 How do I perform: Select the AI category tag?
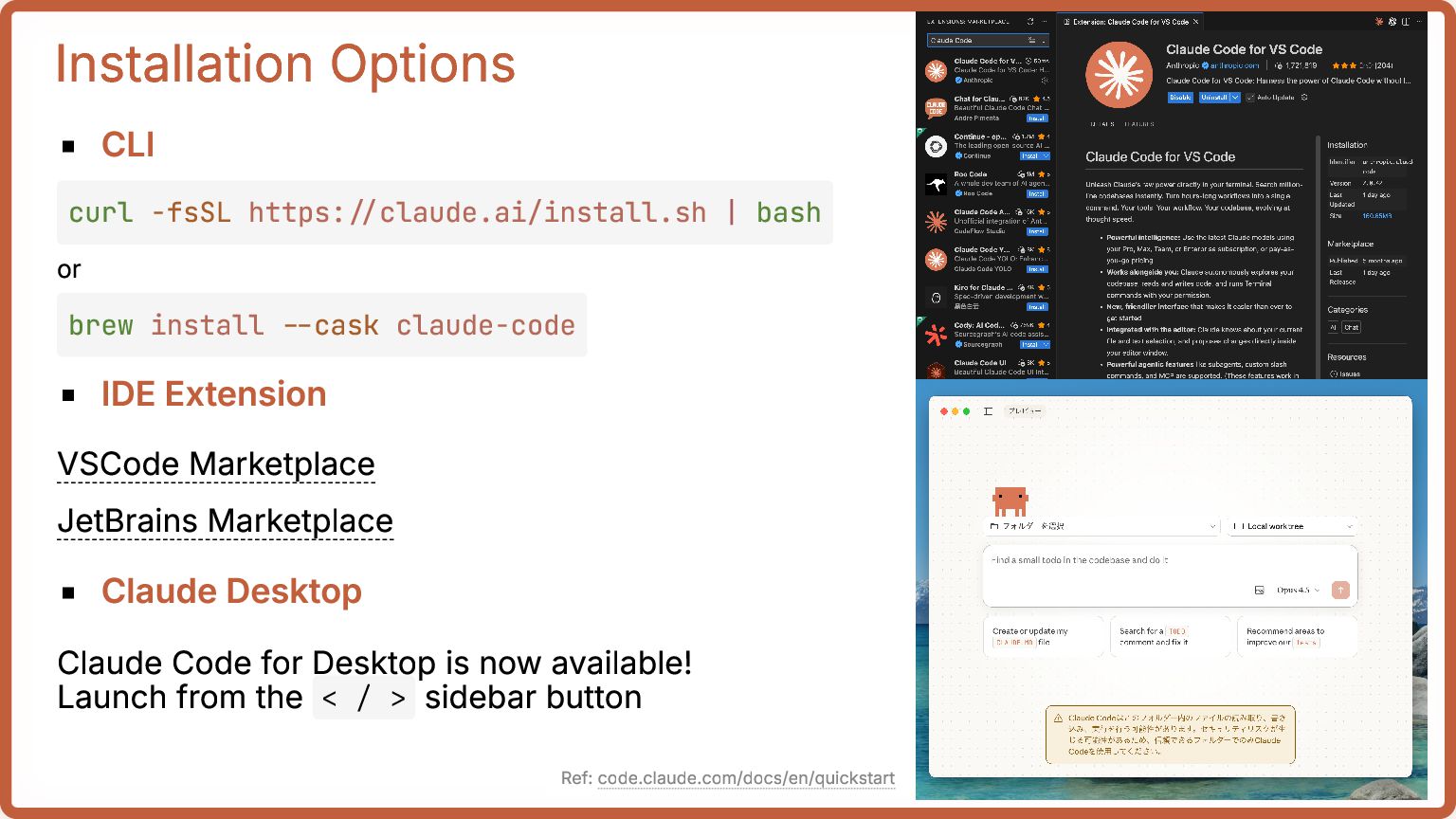click(x=1333, y=327)
